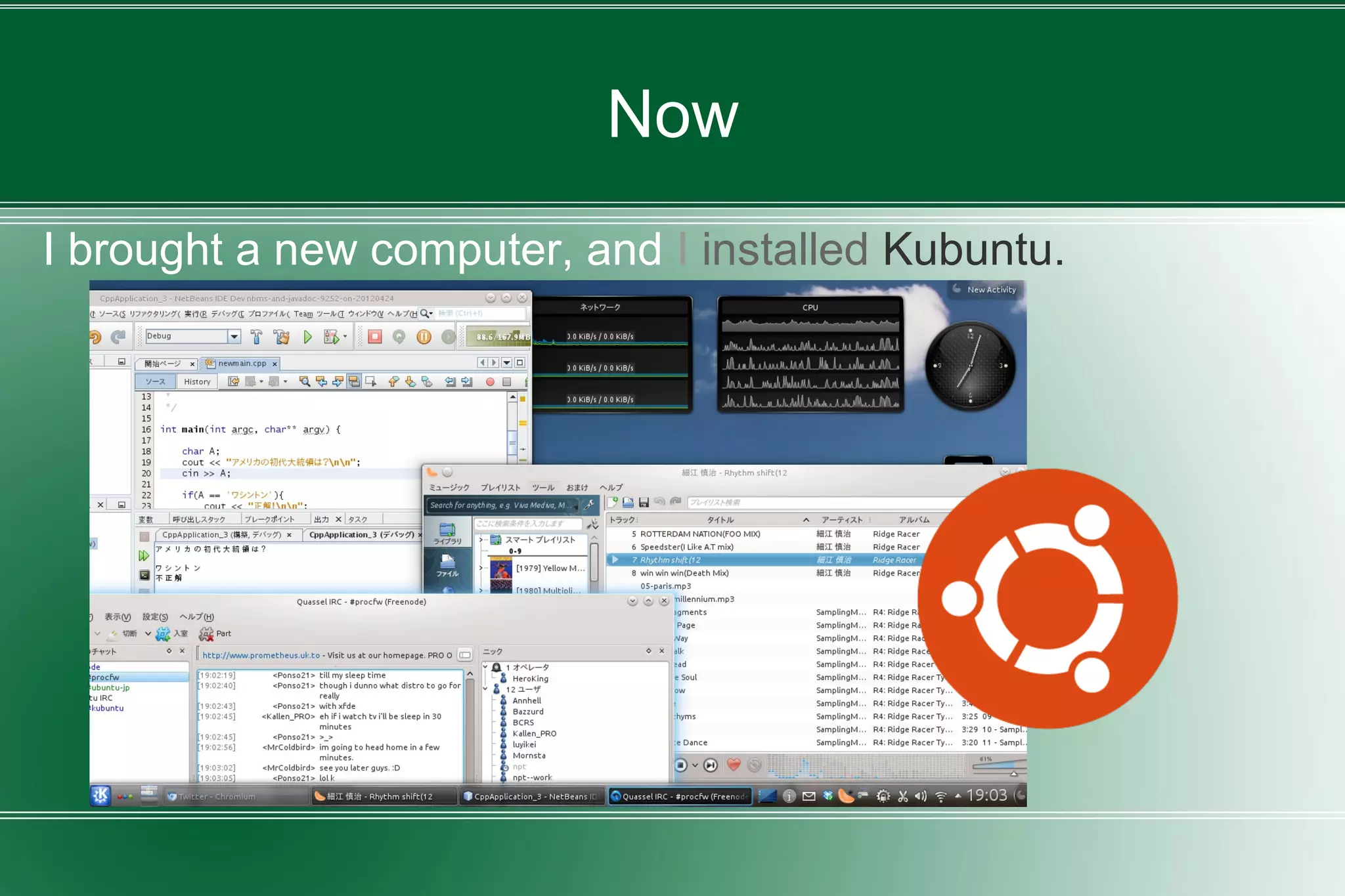Click Quassel 入室 join channel button
Viewport: 1345px width, 896px height.
(172, 633)
